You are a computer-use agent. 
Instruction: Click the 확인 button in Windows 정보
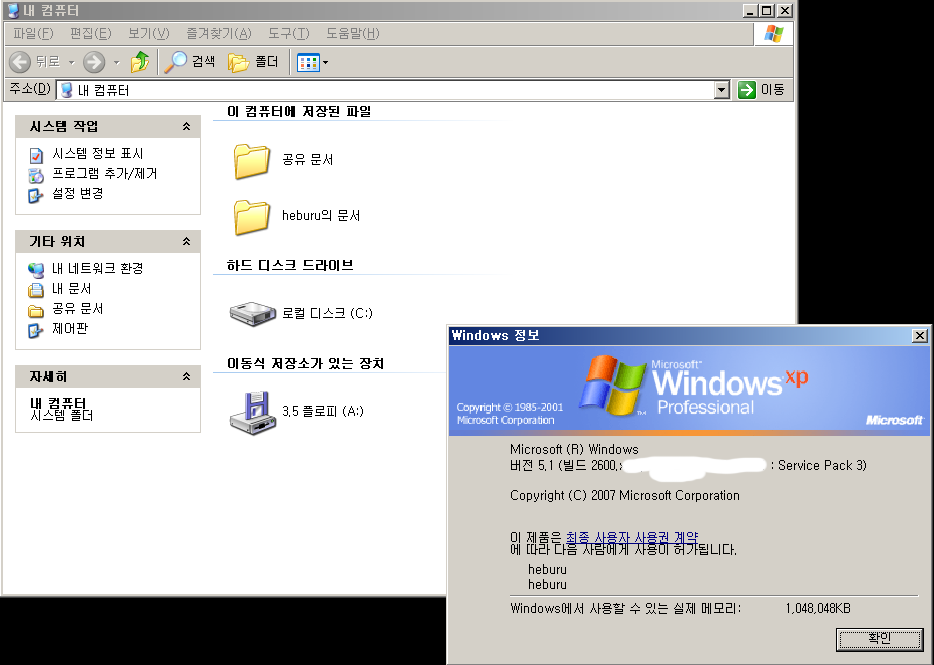tap(880, 639)
